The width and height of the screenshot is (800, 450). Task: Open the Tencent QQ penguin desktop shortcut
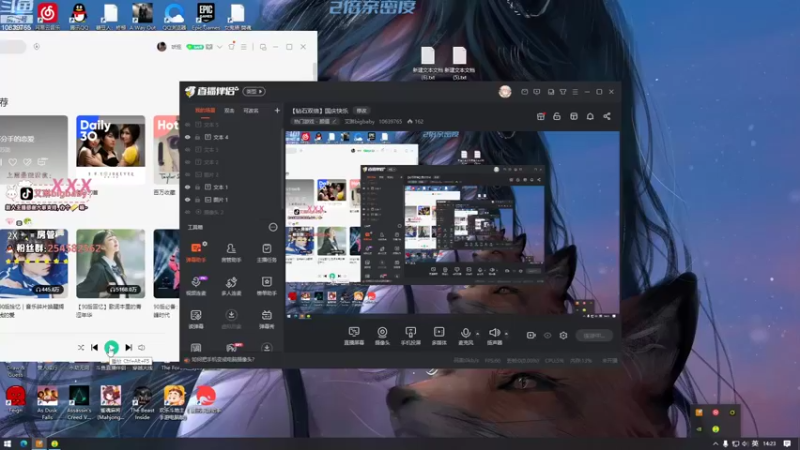click(79, 16)
